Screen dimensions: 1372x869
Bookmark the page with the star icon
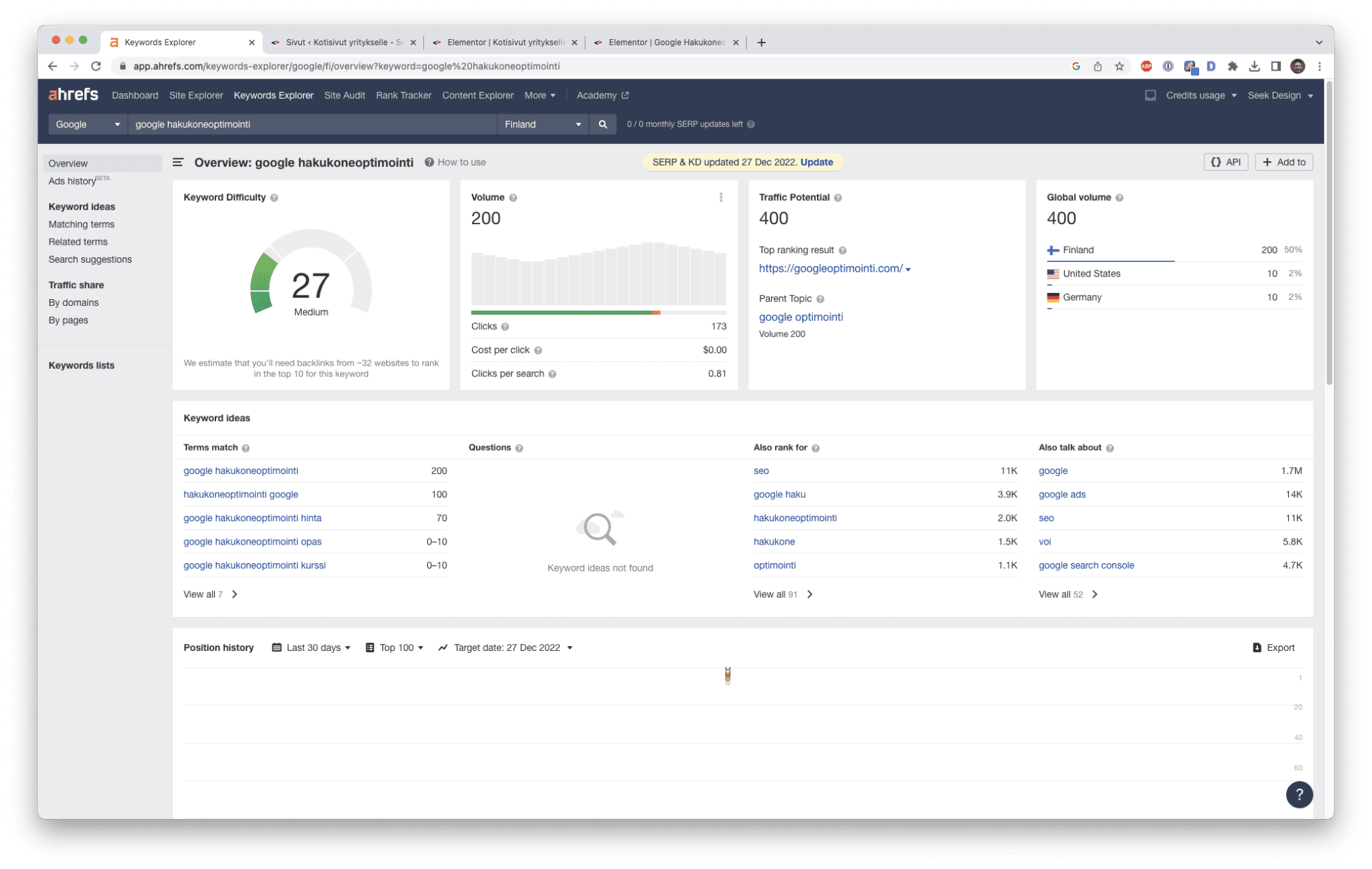point(1120,66)
